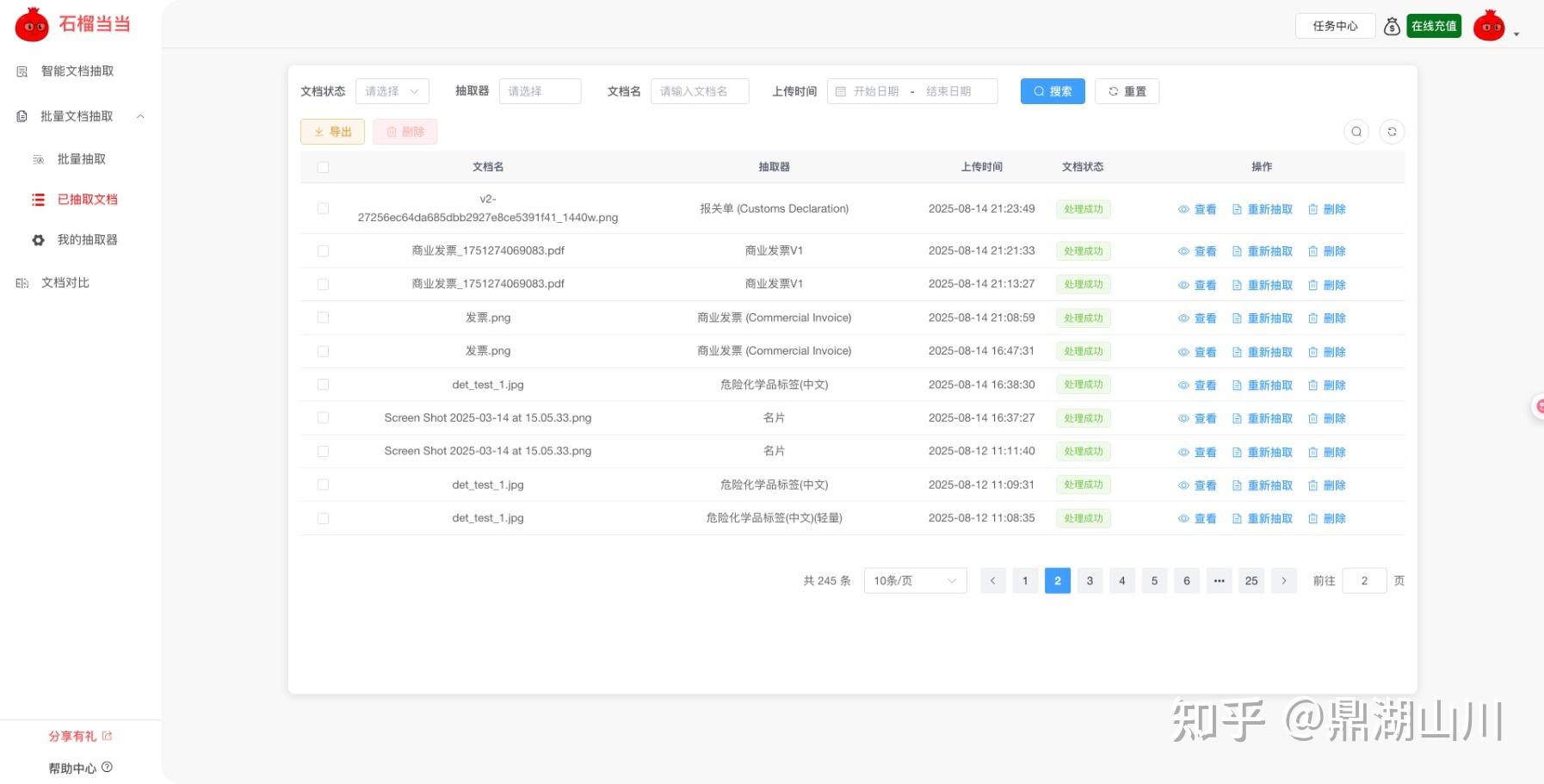Check the 发票.png row uploaded 16:47:31
The height and width of the screenshot is (784, 1544).
[323, 351]
